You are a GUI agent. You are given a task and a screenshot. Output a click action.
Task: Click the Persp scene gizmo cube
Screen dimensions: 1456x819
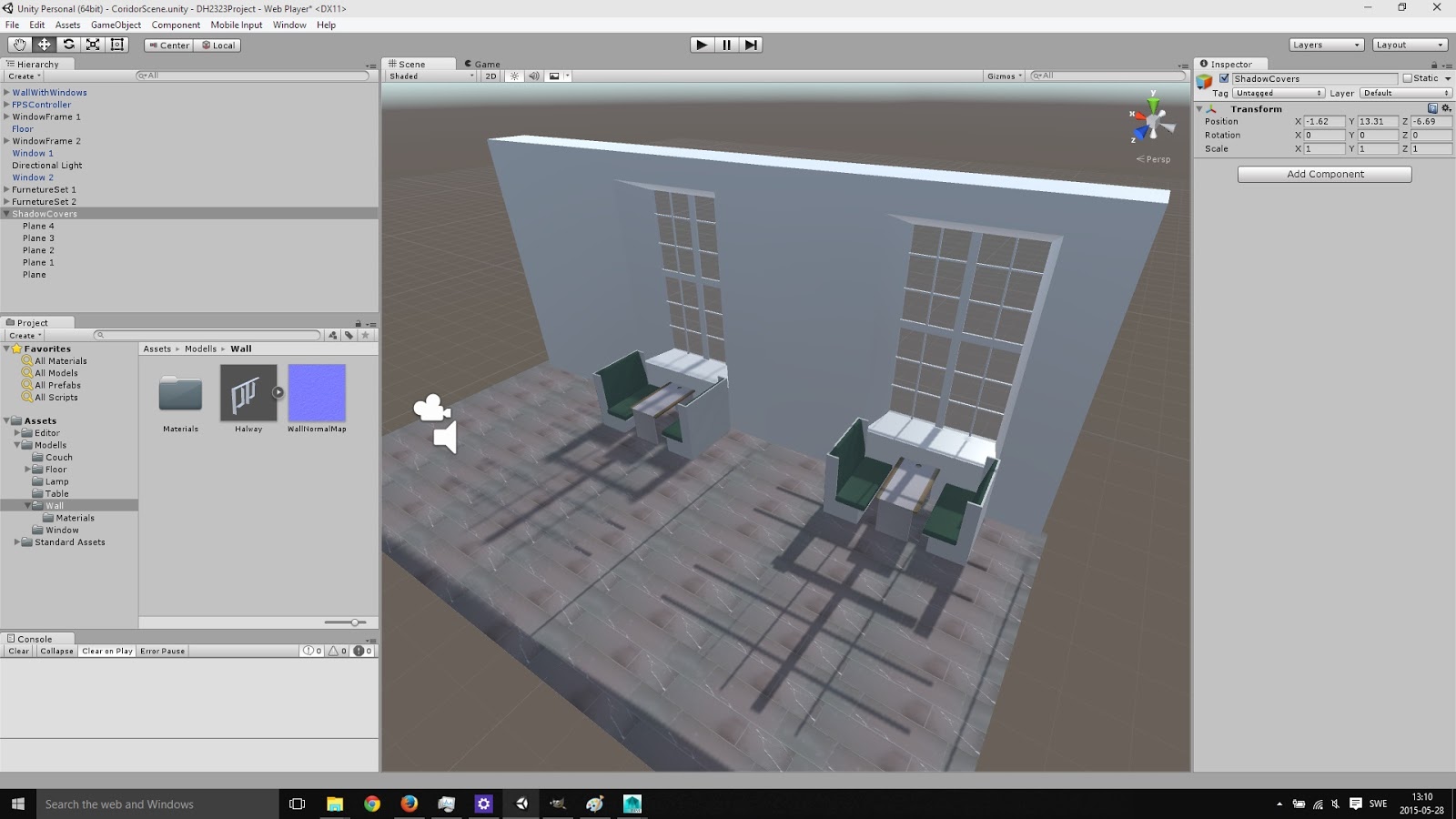click(x=1154, y=119)
